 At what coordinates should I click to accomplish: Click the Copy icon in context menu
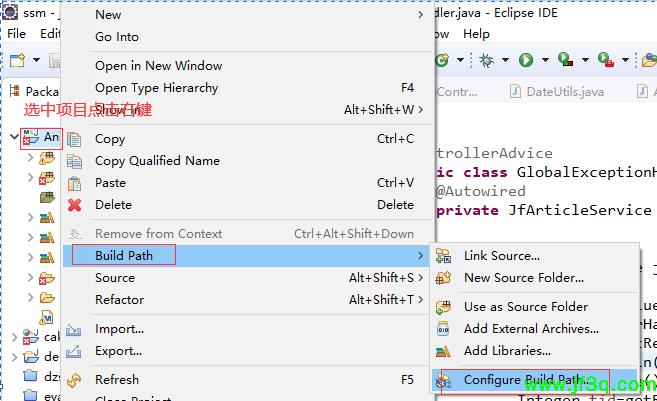74,139
